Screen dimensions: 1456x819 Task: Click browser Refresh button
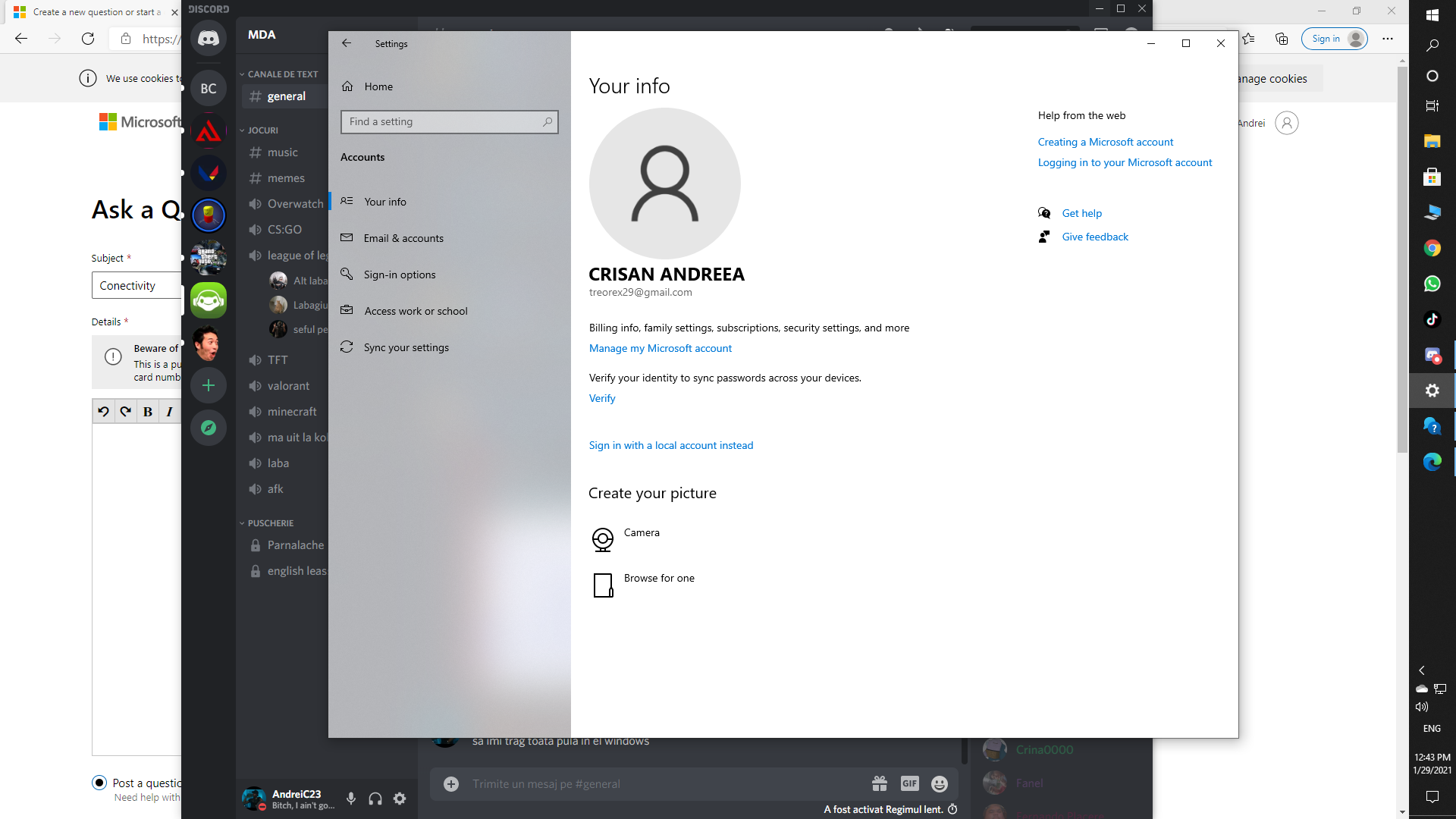[88, 39]
